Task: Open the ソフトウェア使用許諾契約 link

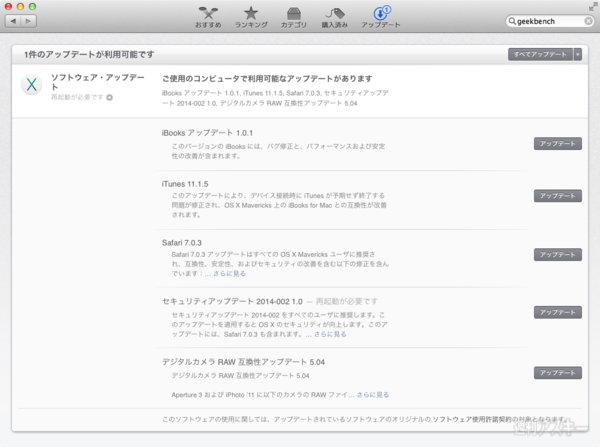Action: (x=471, y=419)
